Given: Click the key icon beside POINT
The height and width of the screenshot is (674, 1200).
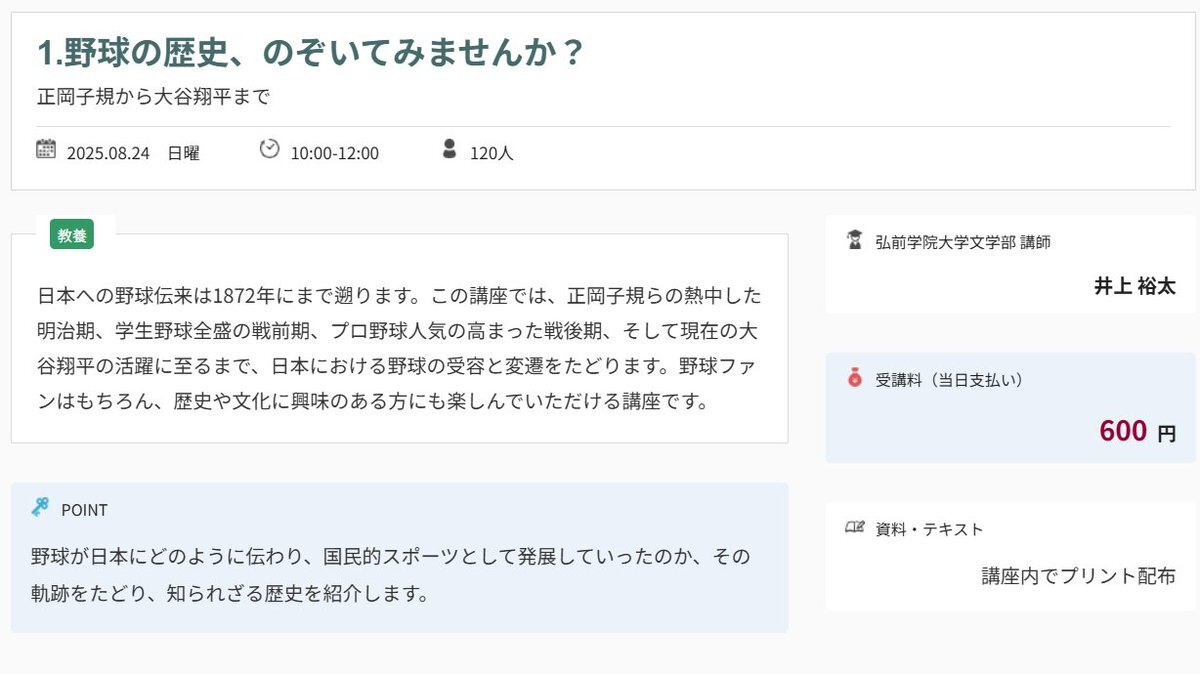Looking at the screenshot, I should point(40,507).
